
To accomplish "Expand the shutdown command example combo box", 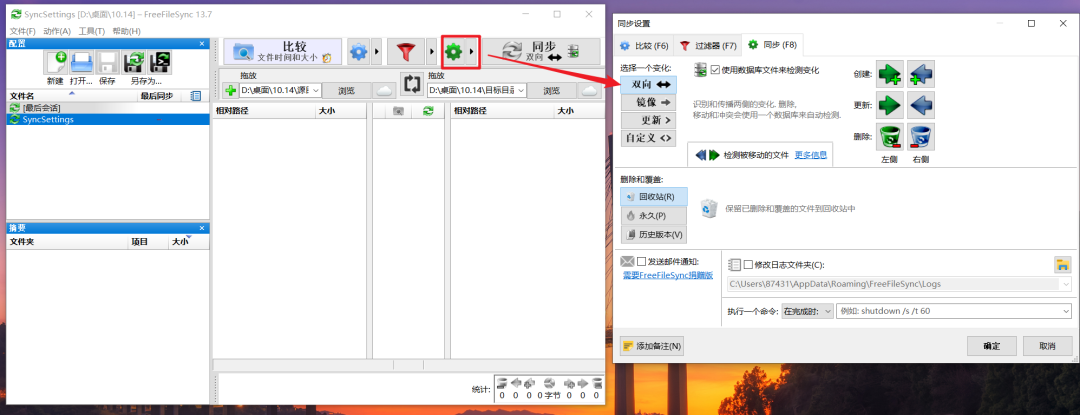I will [x=1066, y=311].
